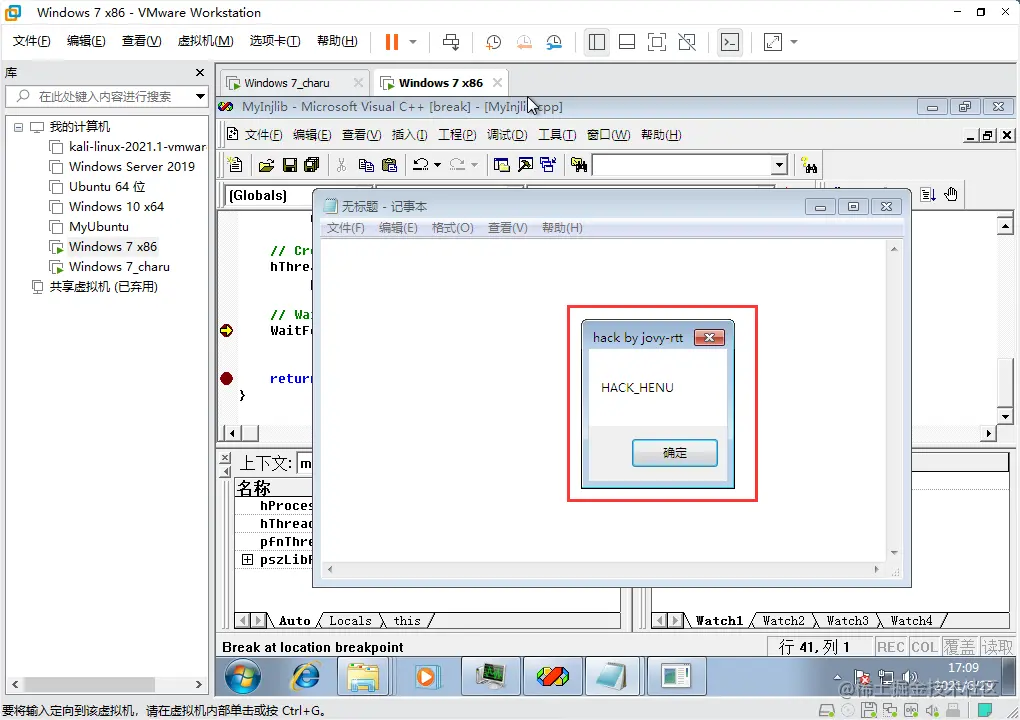
Task: Click the Unity mode icon
Action: (x=687, y=42)
